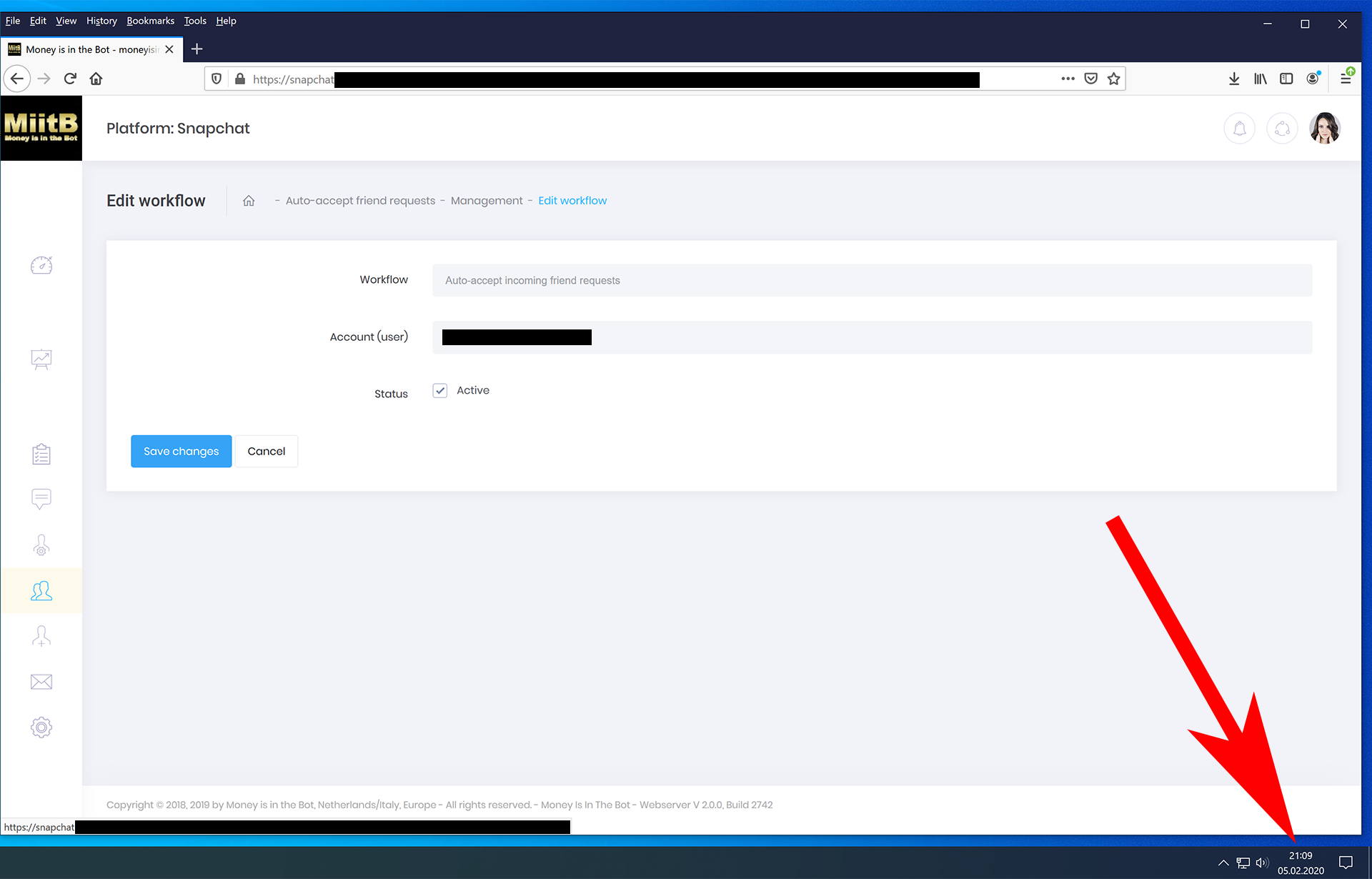Open the Tools menu

point(195,21)
